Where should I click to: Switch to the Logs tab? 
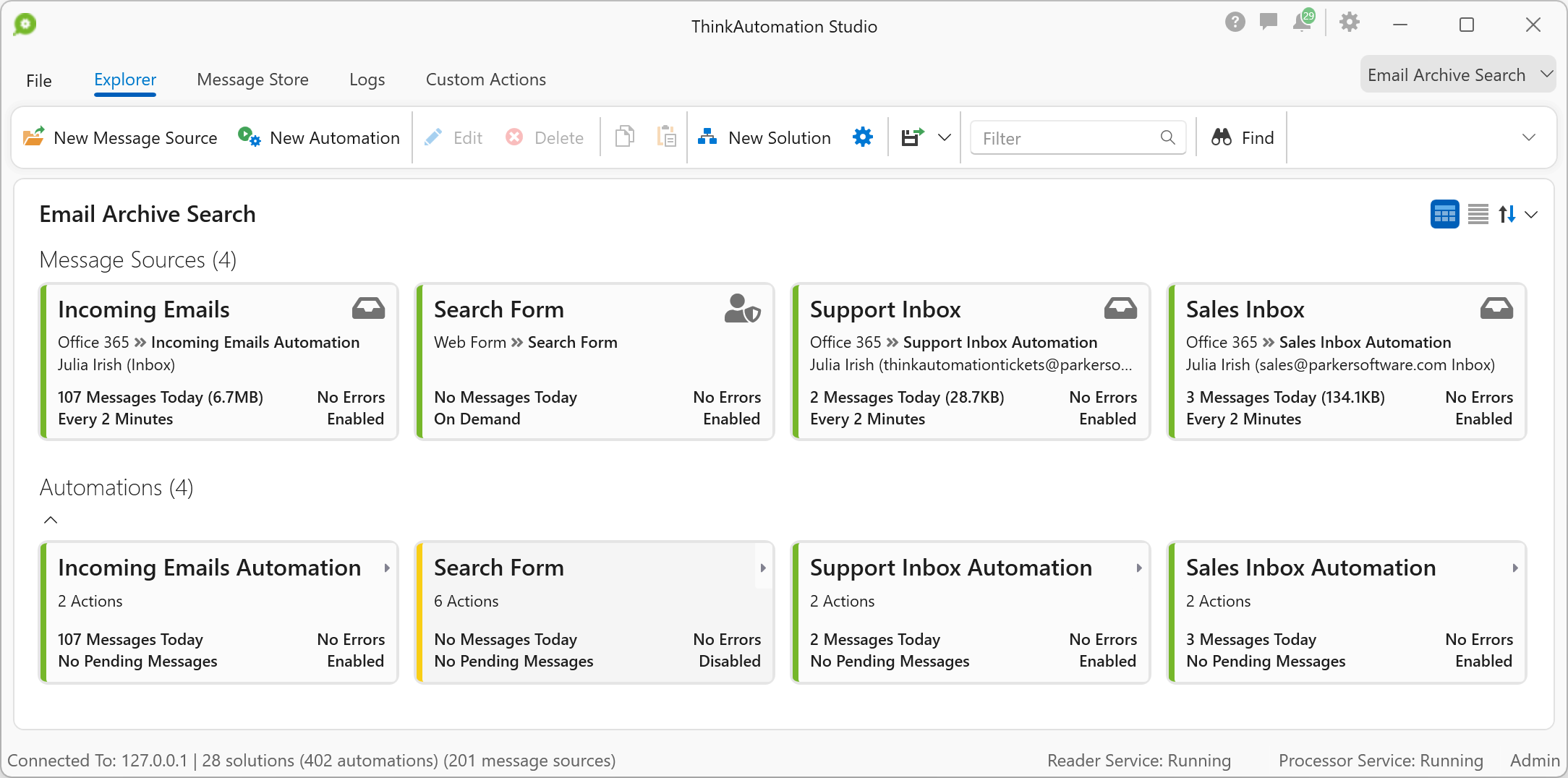pyautogui.click(x=367, y=80)
